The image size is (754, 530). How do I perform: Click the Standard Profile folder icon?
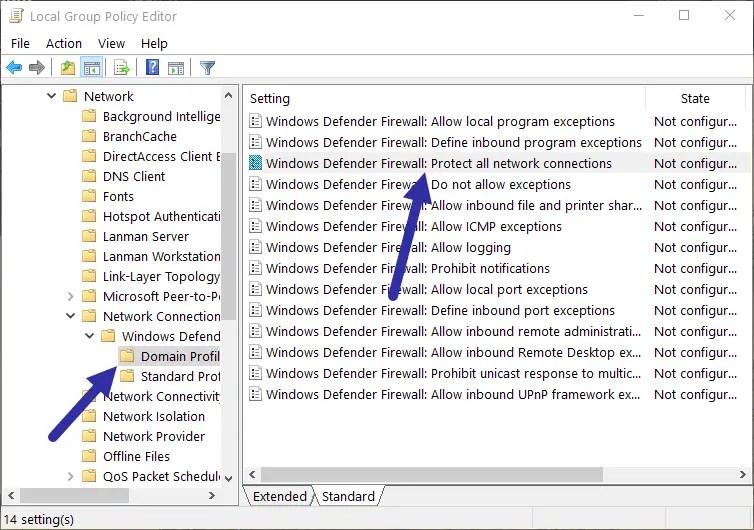(127, 376)
